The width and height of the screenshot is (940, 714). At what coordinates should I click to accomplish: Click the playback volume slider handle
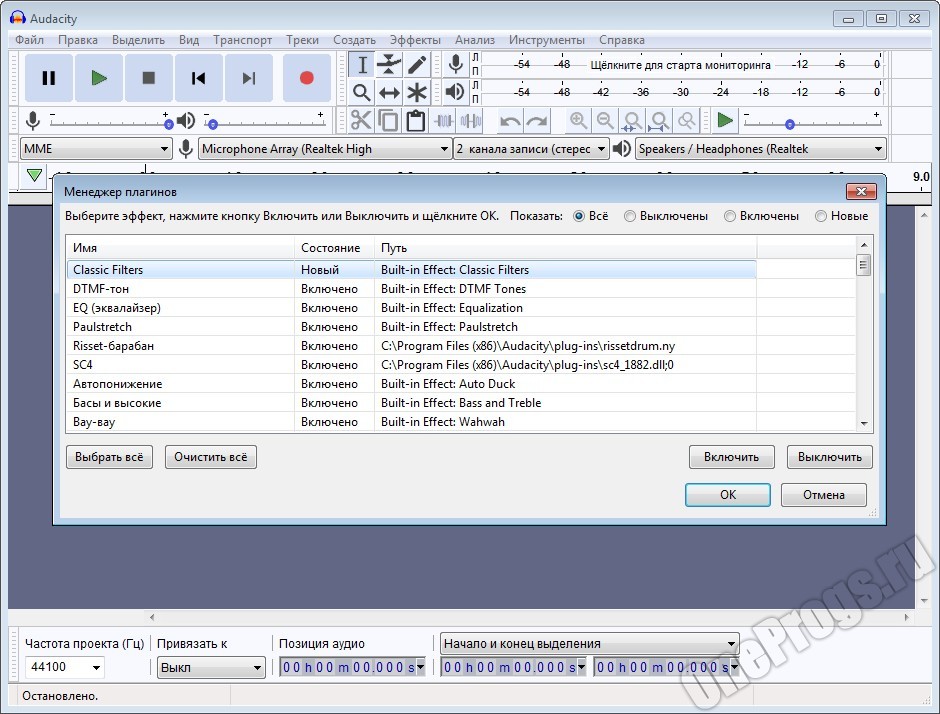pyautogui.click(x=212, y=125)
